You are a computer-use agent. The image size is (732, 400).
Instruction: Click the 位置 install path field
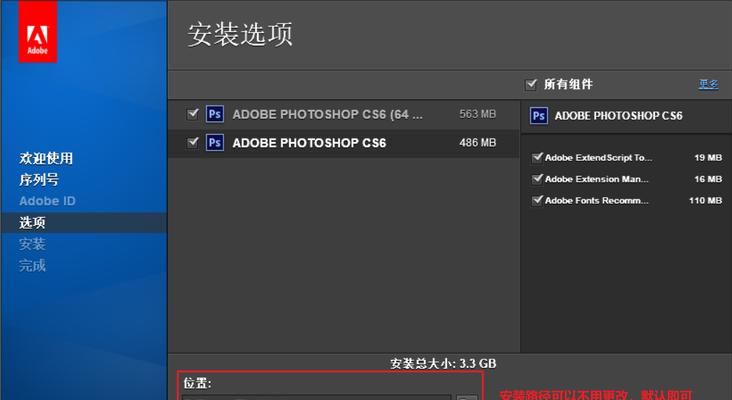click(316, 396)
